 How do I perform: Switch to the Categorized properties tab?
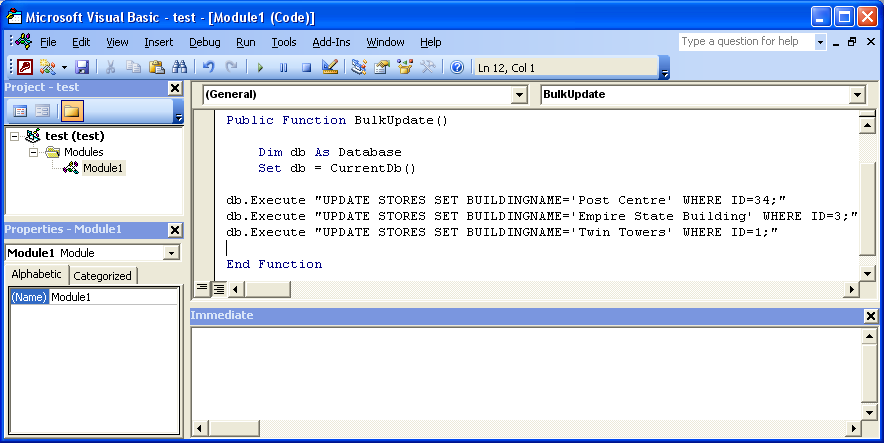(x=103, y=276)
